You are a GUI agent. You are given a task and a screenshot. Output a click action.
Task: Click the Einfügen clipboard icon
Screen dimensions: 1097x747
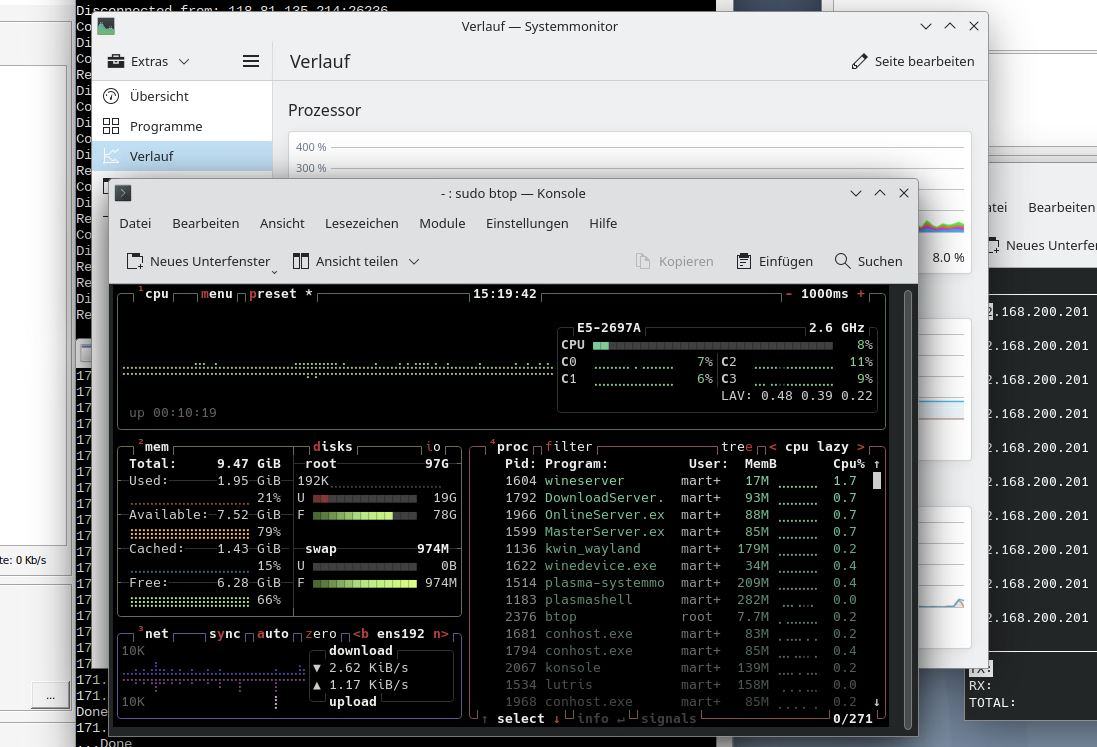point(744,262)
